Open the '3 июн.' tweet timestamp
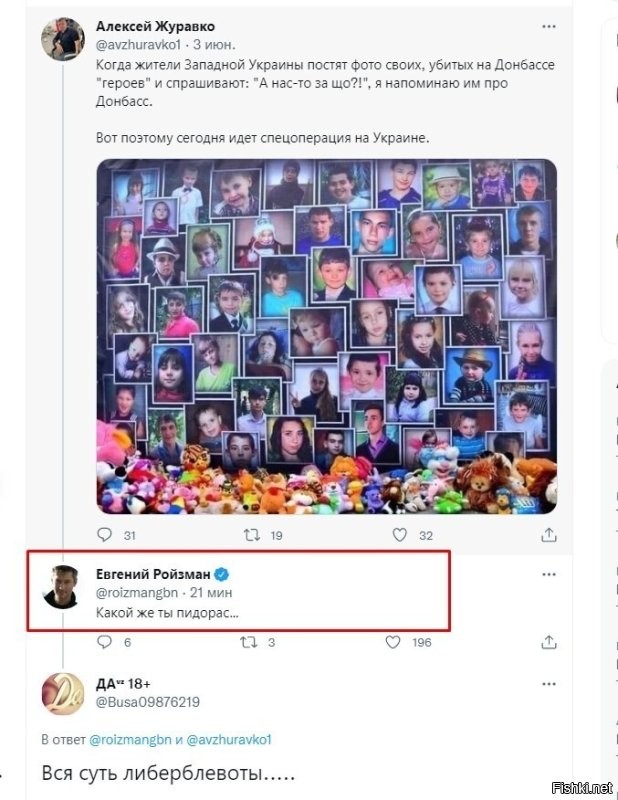 [x=214, y=45]
